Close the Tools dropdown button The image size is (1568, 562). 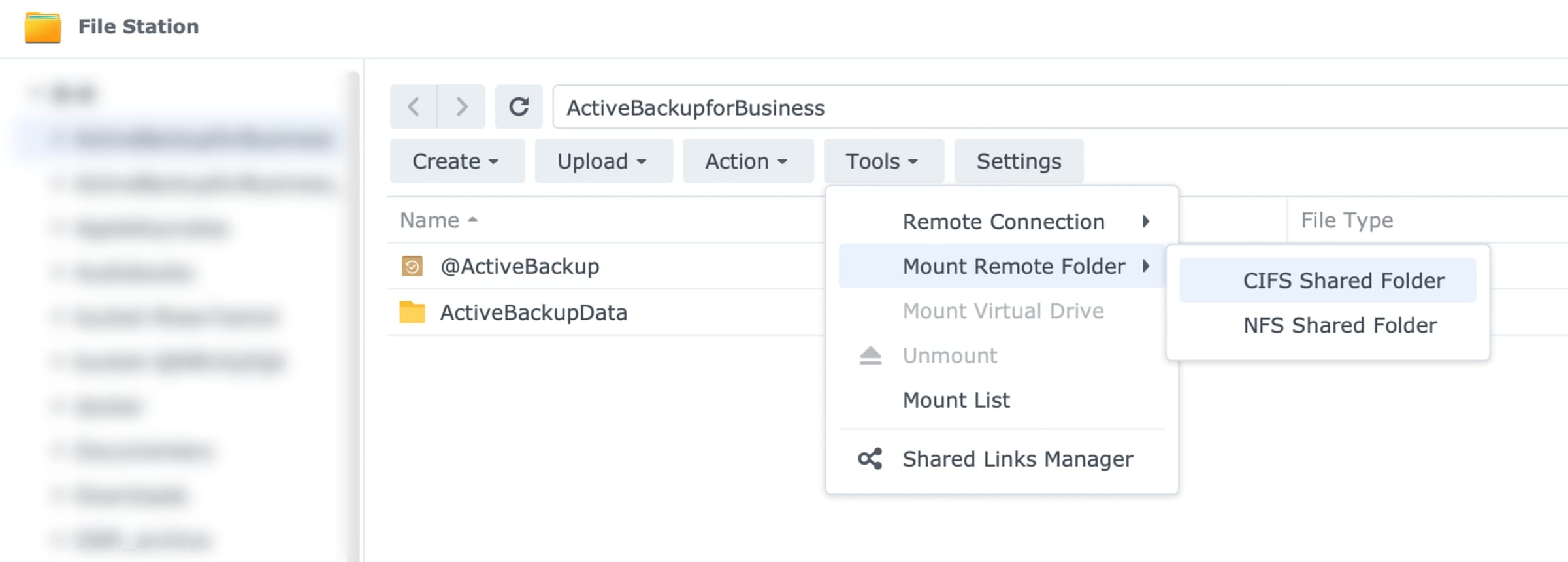pyautogui.click(x=883, y=161)
